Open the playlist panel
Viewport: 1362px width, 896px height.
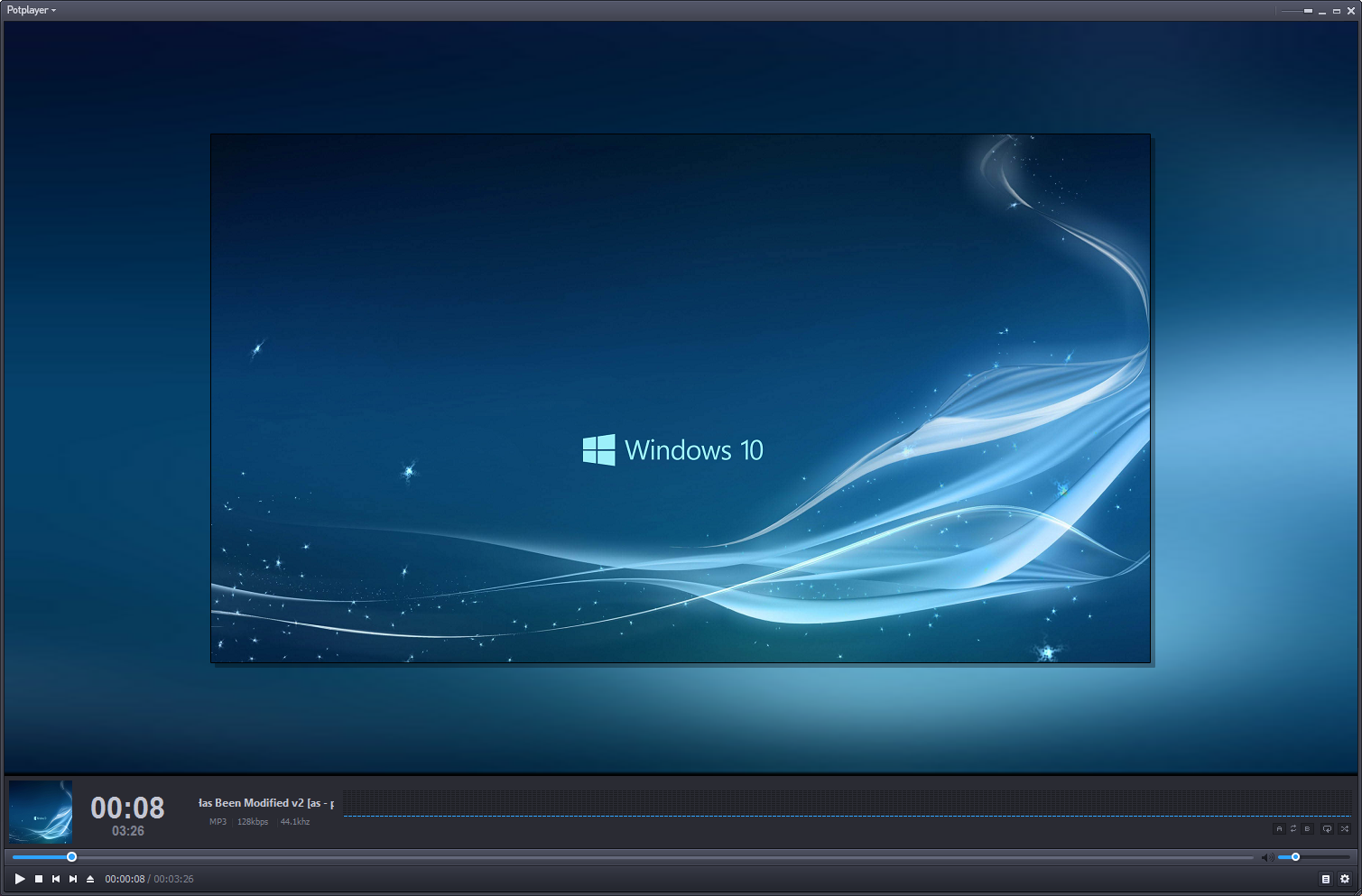1326,879
